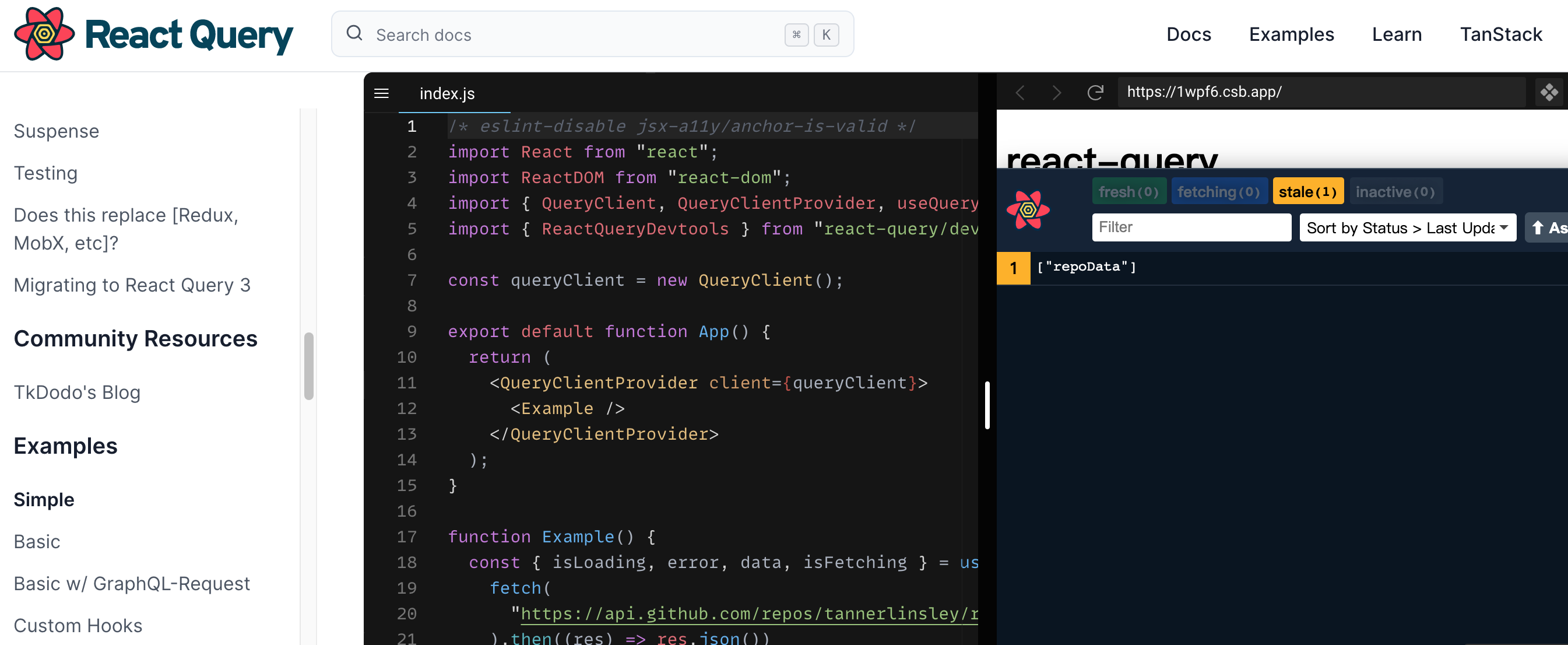1568x645 pixels.
Task: Focus the devtools Filter input field
Action: pyautogui.click(x=1191, y=228)
